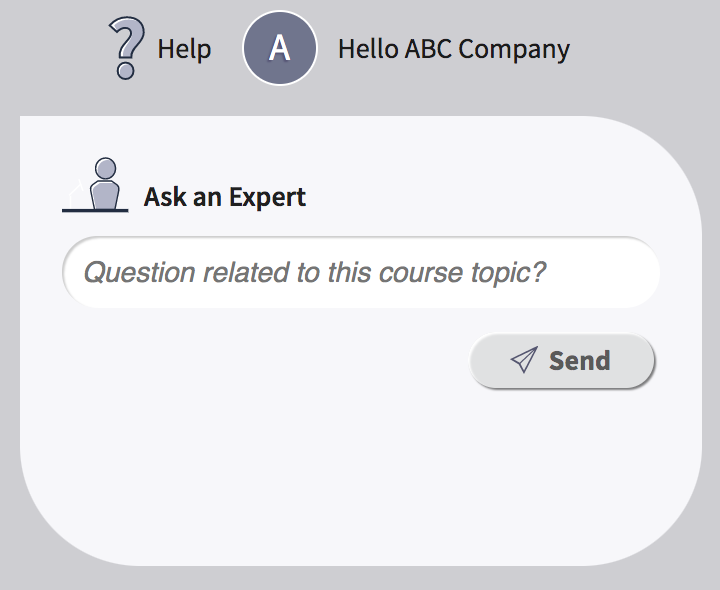Viewport: 720px width, 590px height.
Task: Click the paper plane icon on Send
Action: (x=524, y=360)
